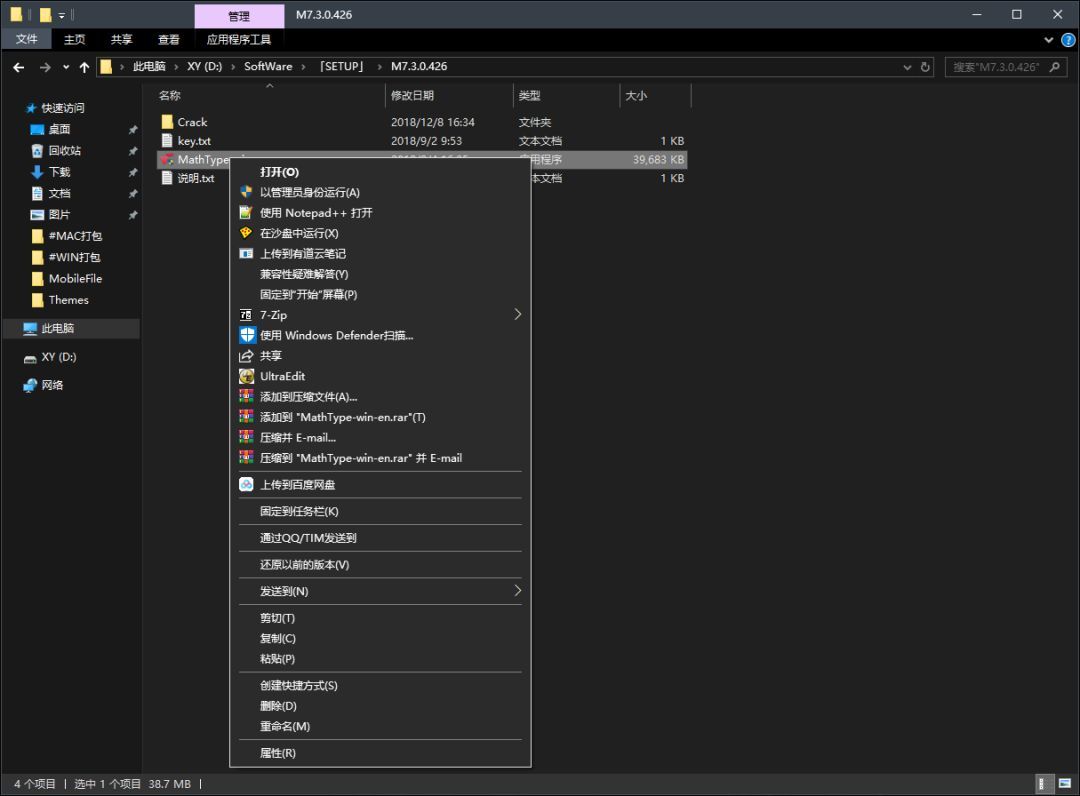
Task: Click the refresh button beside address bar
Action: pyautogui.click(x=925, y=67)
